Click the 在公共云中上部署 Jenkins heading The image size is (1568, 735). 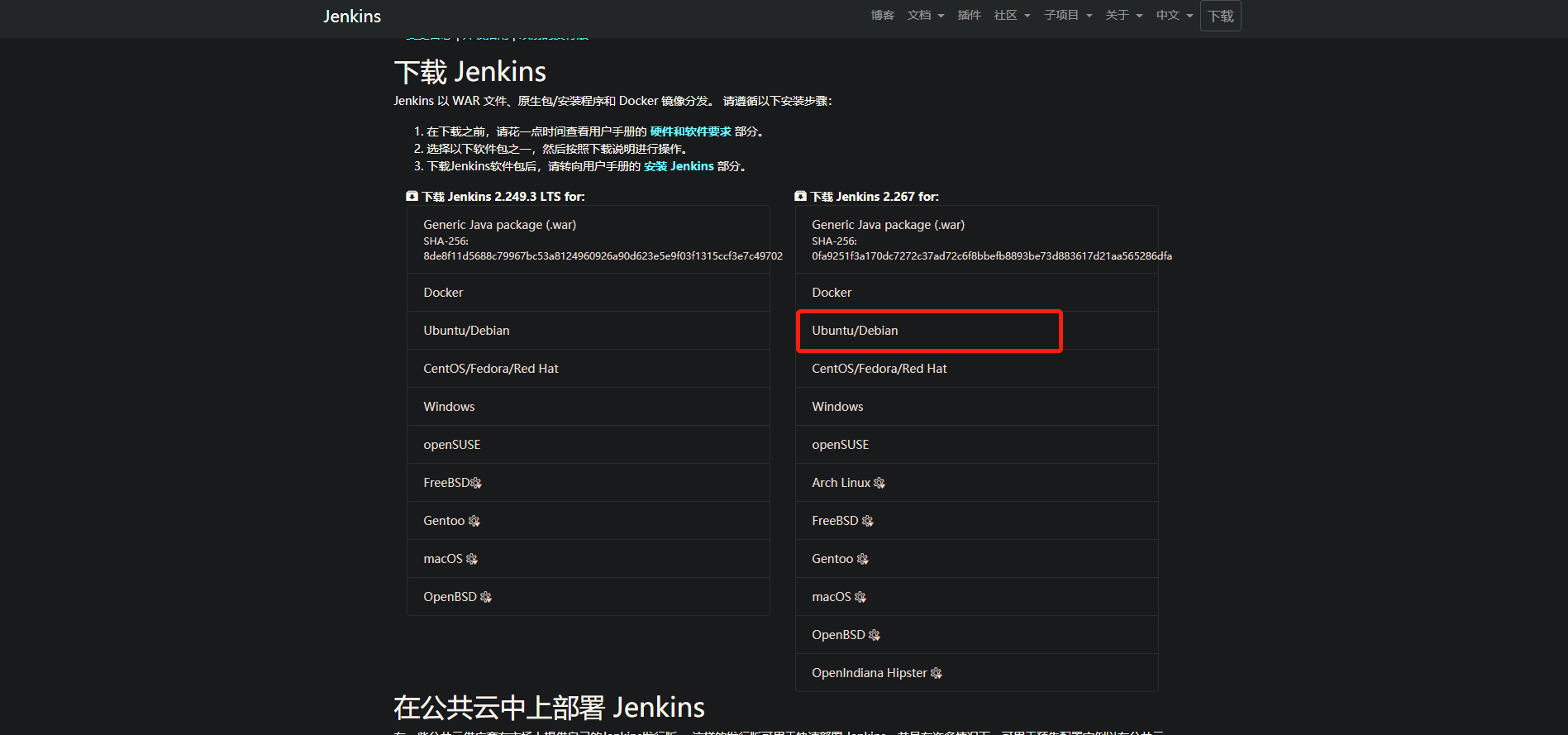coord(550,708)
